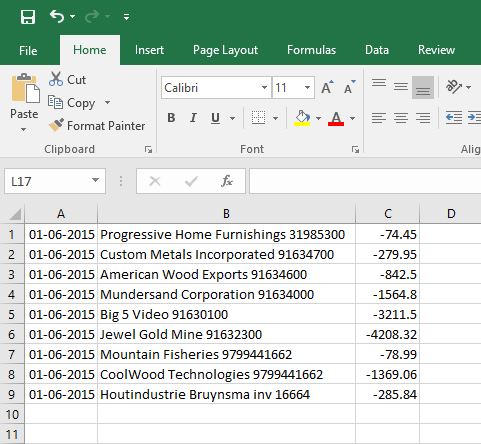Viewport: 481px width, 444px height.
Task: Click the Paste clipboard icon
Action: point(25,88)
